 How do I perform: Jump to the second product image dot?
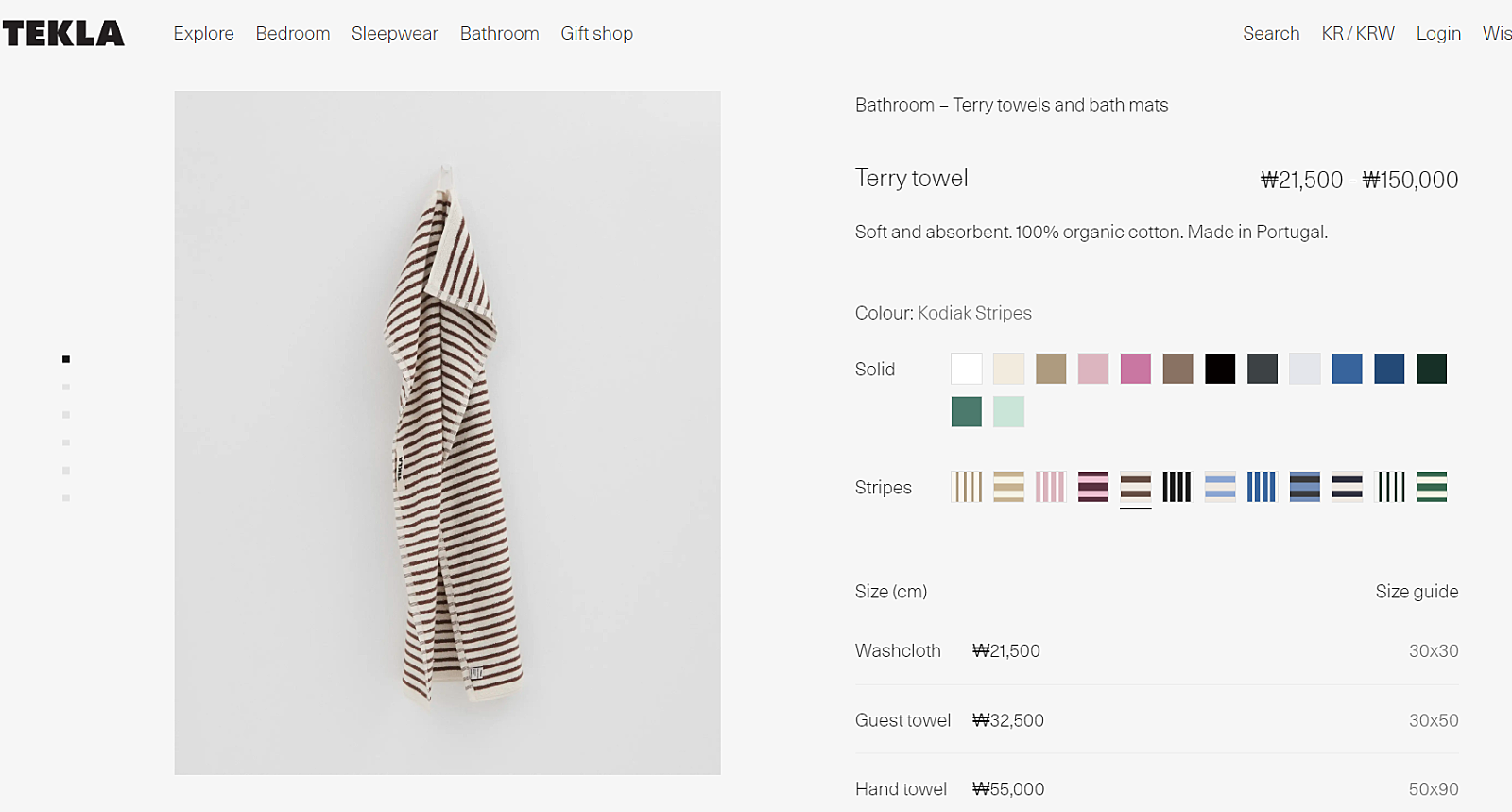point(66,387)
